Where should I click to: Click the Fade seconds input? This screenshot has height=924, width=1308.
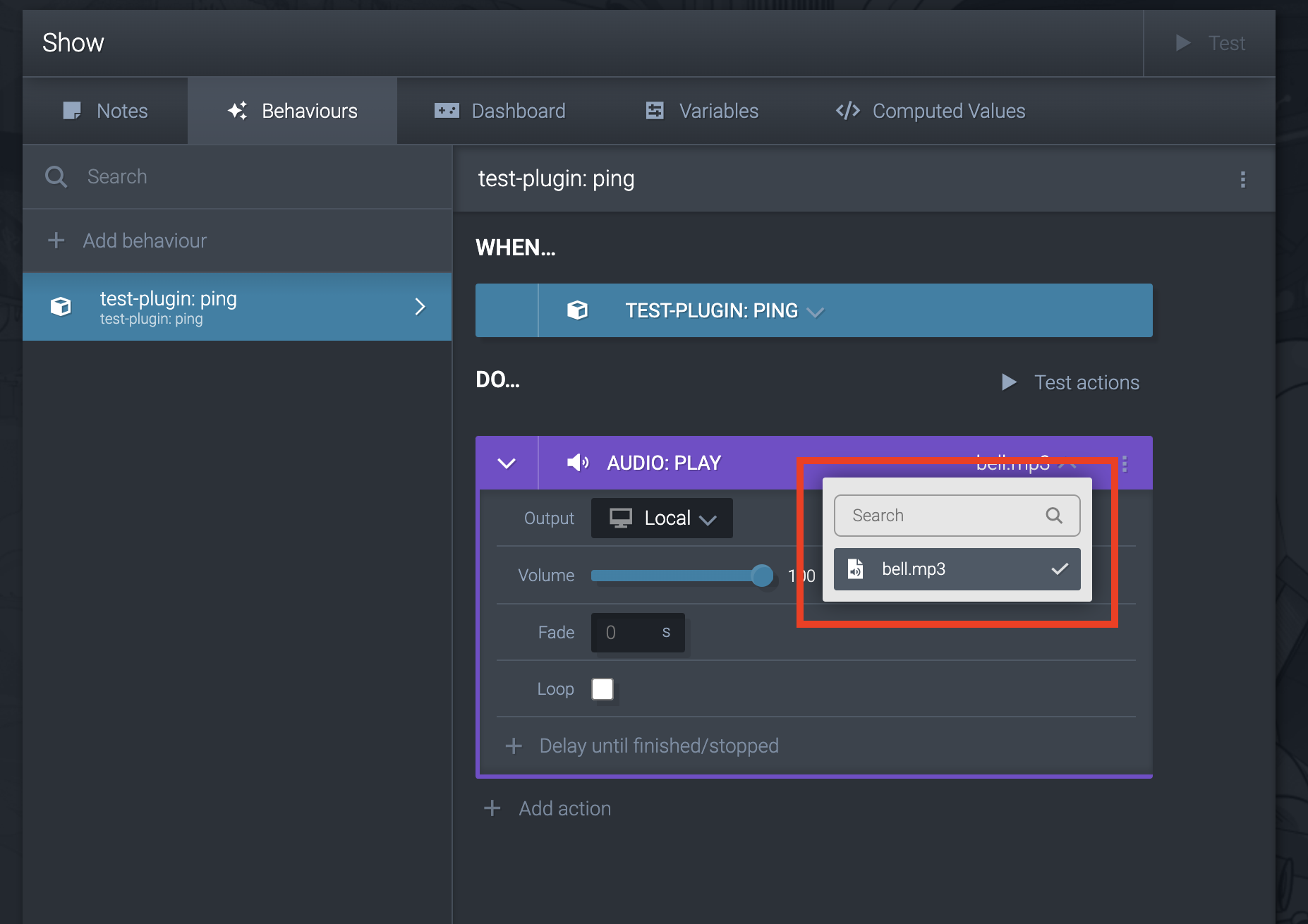638,633
